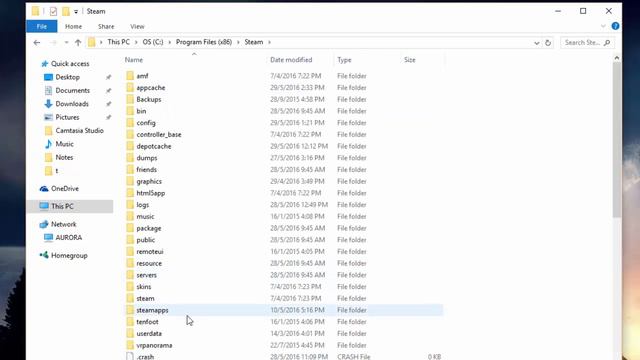
Task: Expand the chevron after This PC breadcrumb
Action: [x=136, y=42]
